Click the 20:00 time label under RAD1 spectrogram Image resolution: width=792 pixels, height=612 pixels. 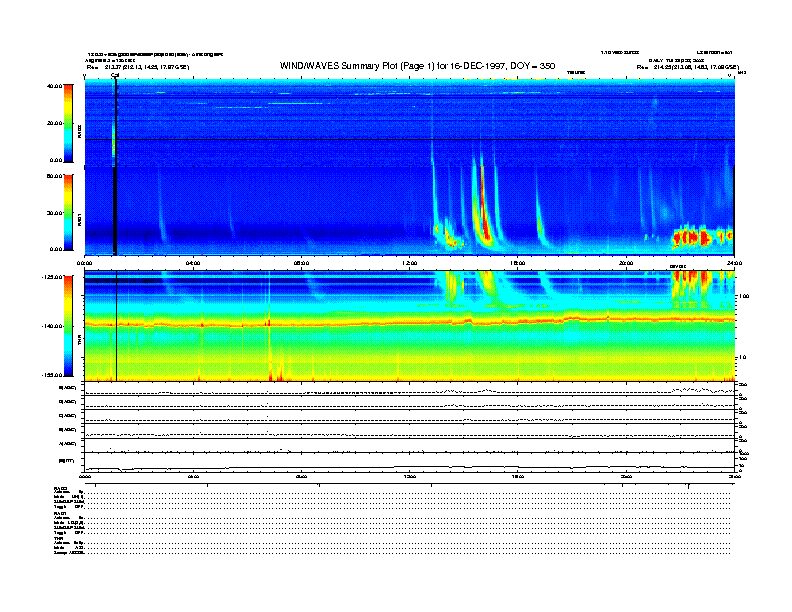626,263
